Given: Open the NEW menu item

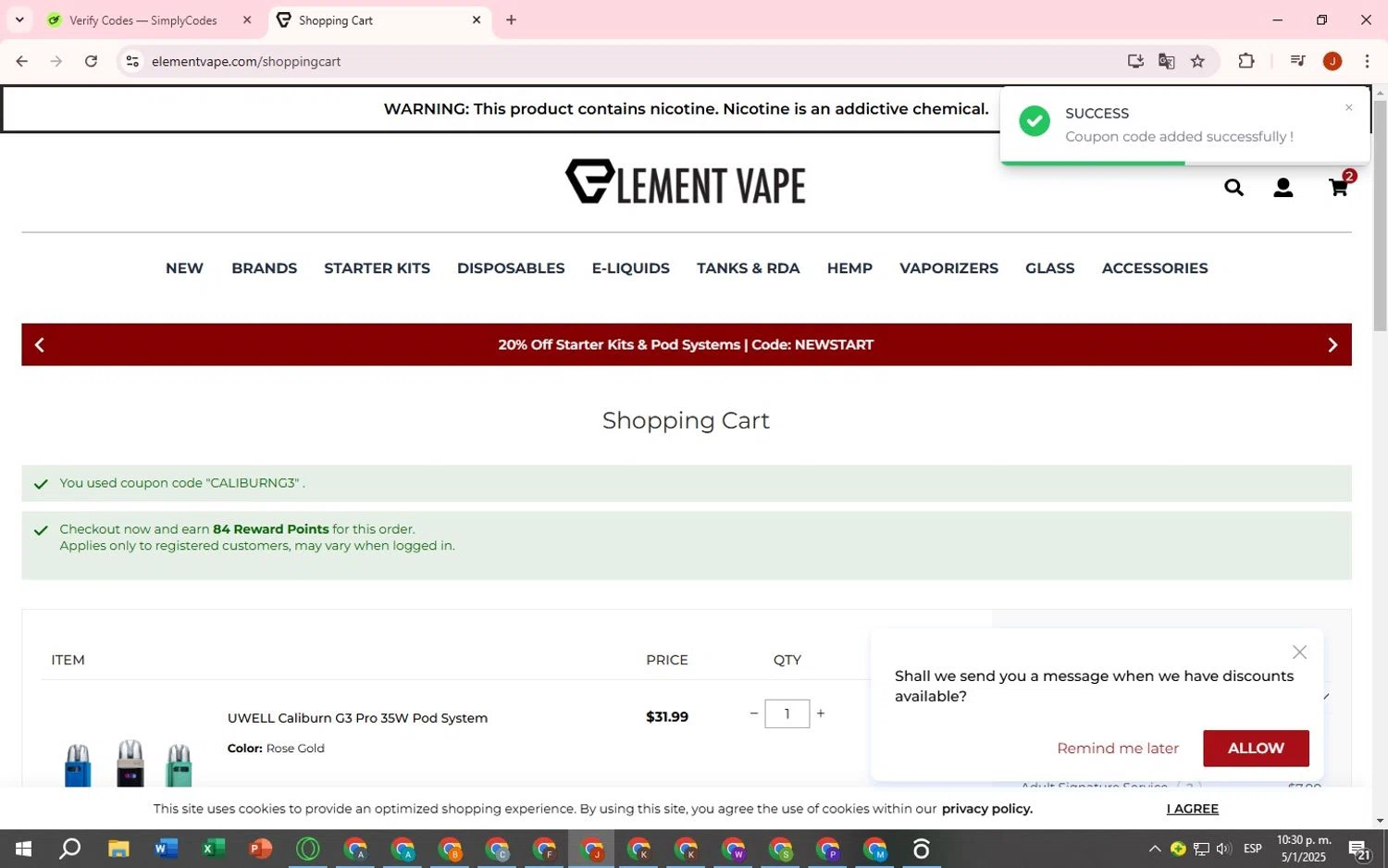Looking at the screenshot, I should tap(184, 268).
